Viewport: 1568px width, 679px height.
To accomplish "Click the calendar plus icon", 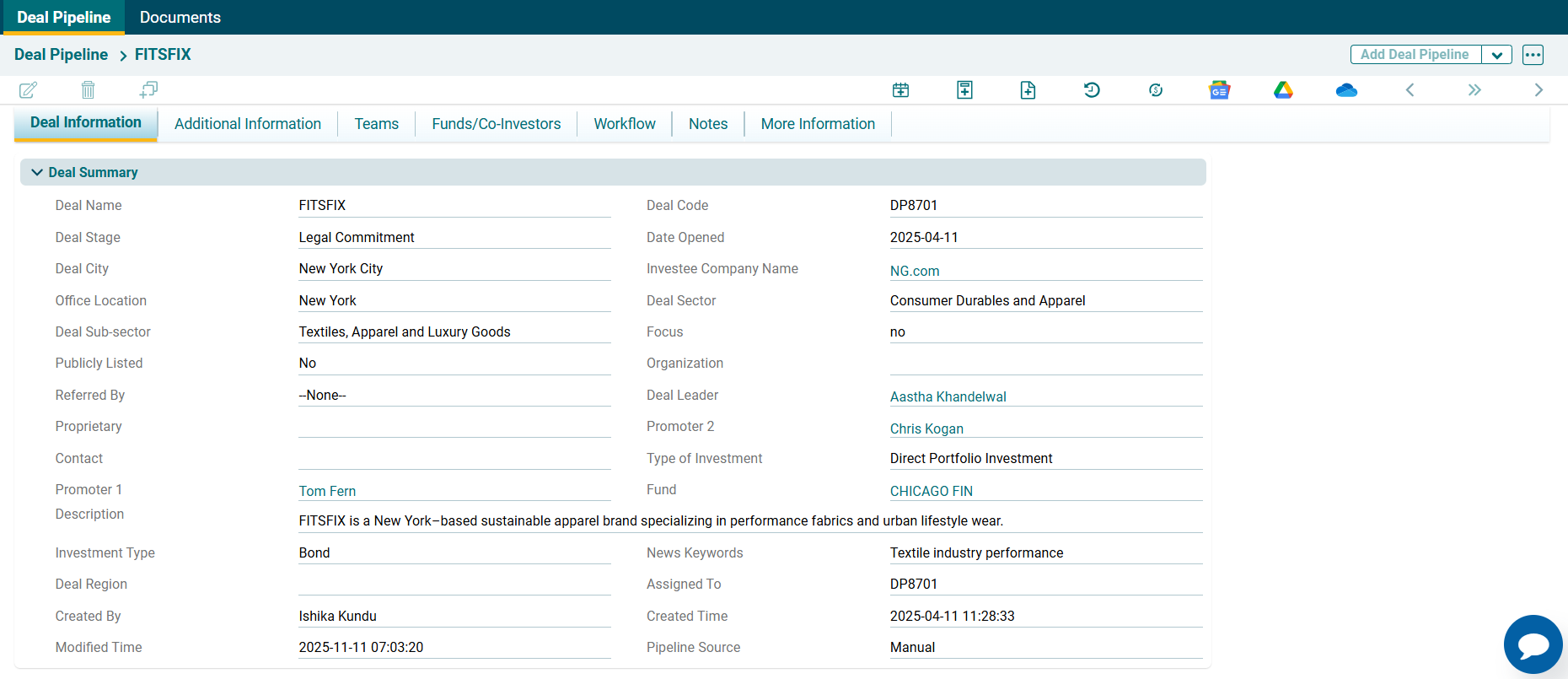I will pyautogui.click(x=900, y=90).
